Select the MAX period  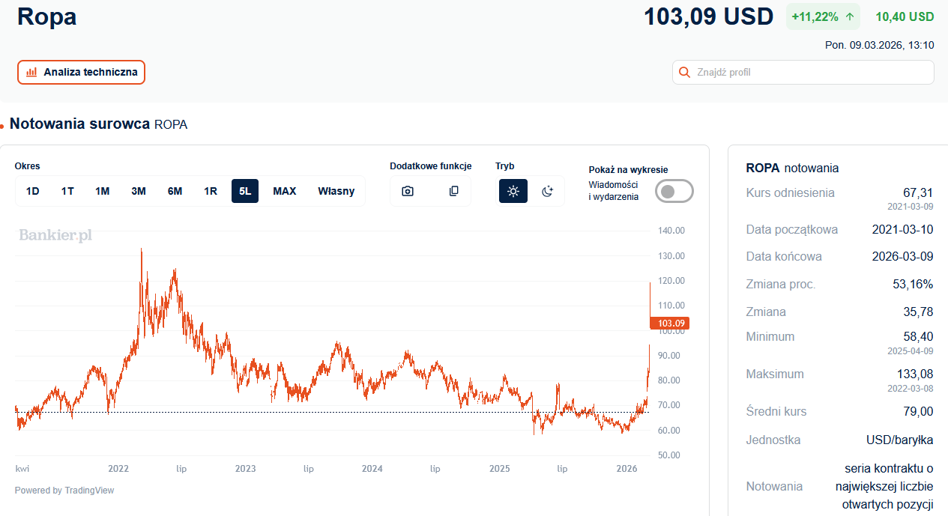point(284,191)
